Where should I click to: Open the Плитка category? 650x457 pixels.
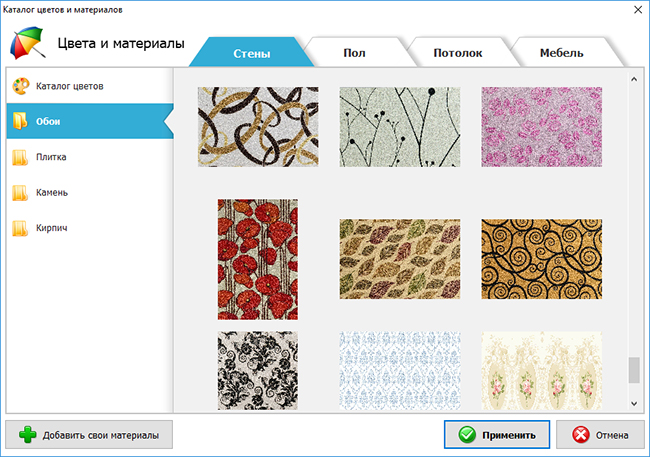click(90, 157)
